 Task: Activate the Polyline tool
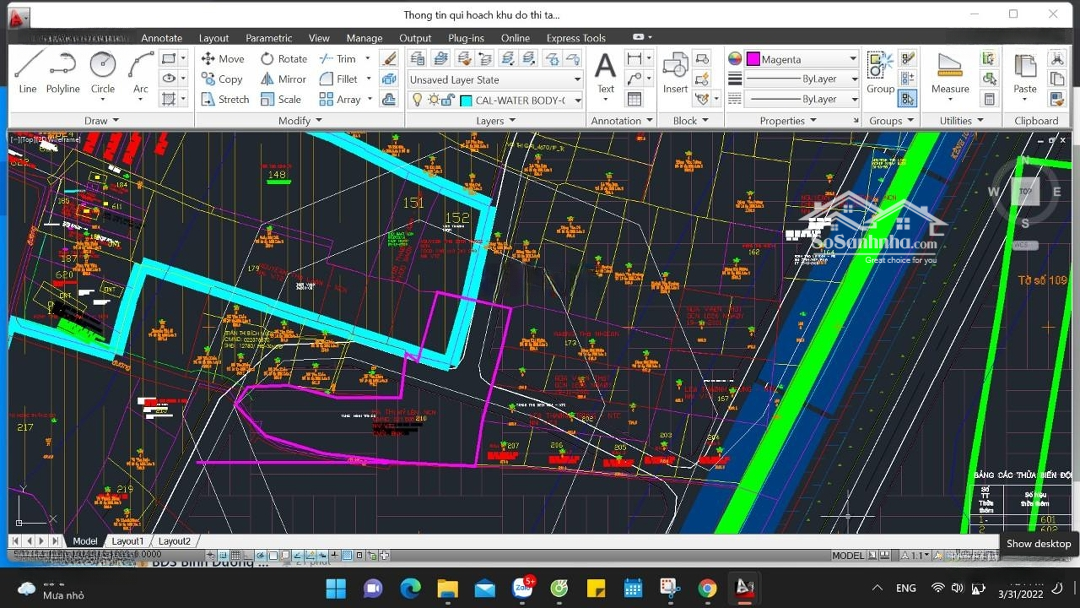[62, 72]
